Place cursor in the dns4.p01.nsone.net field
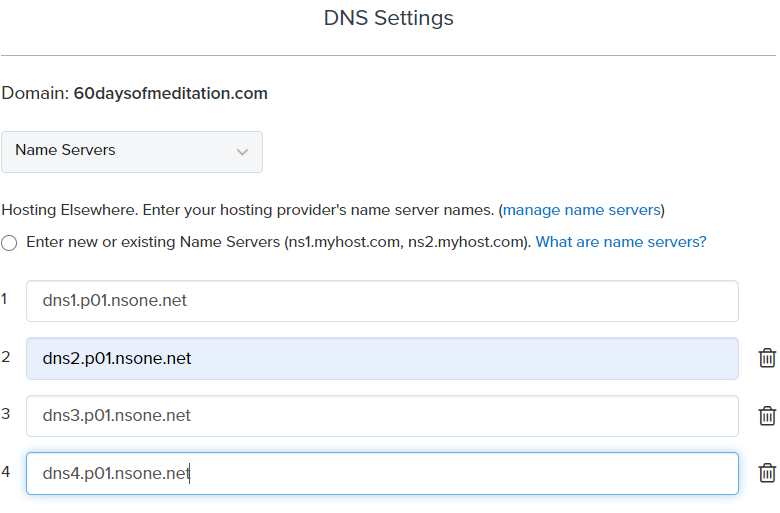This screenshot has width=780, height=513. pyautogui.click(x=382, y=473)
